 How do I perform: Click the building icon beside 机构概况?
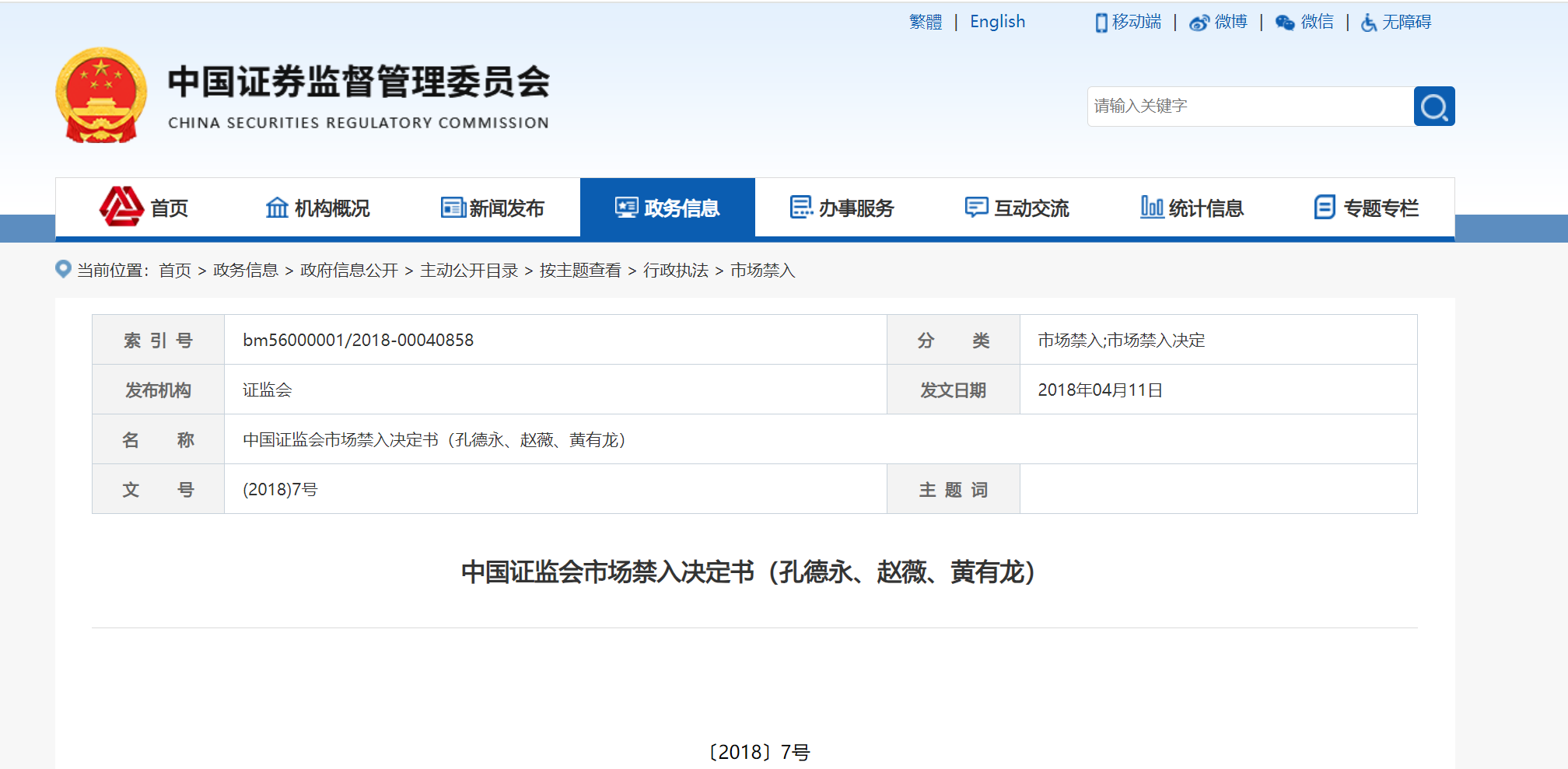point(277,208)
